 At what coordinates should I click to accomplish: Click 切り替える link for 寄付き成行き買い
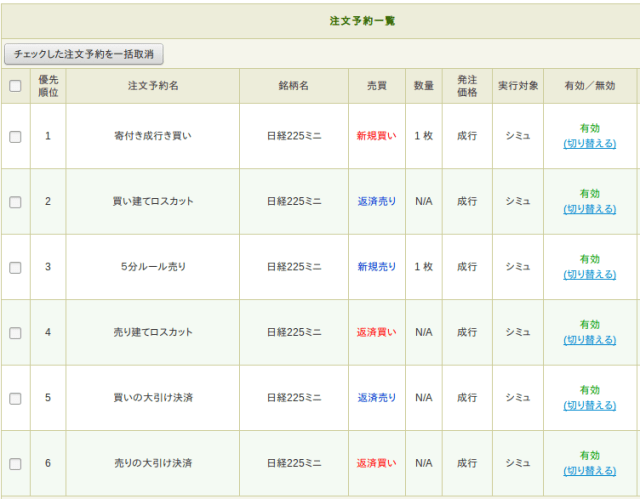(x=589, y=144)
